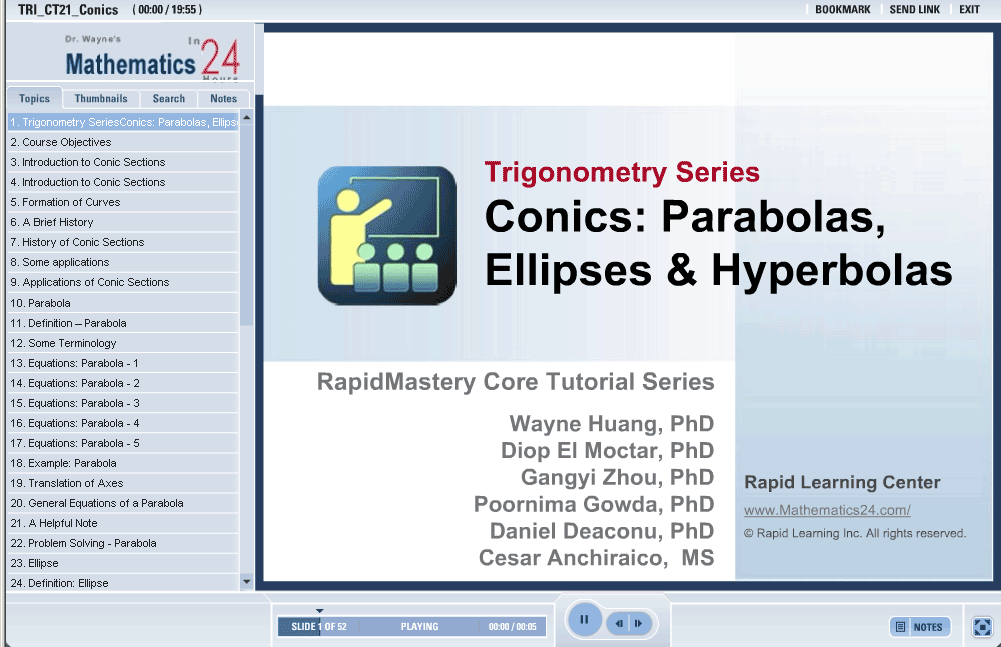Select topic 24 Definition: Ellipse

click(123, 583)
